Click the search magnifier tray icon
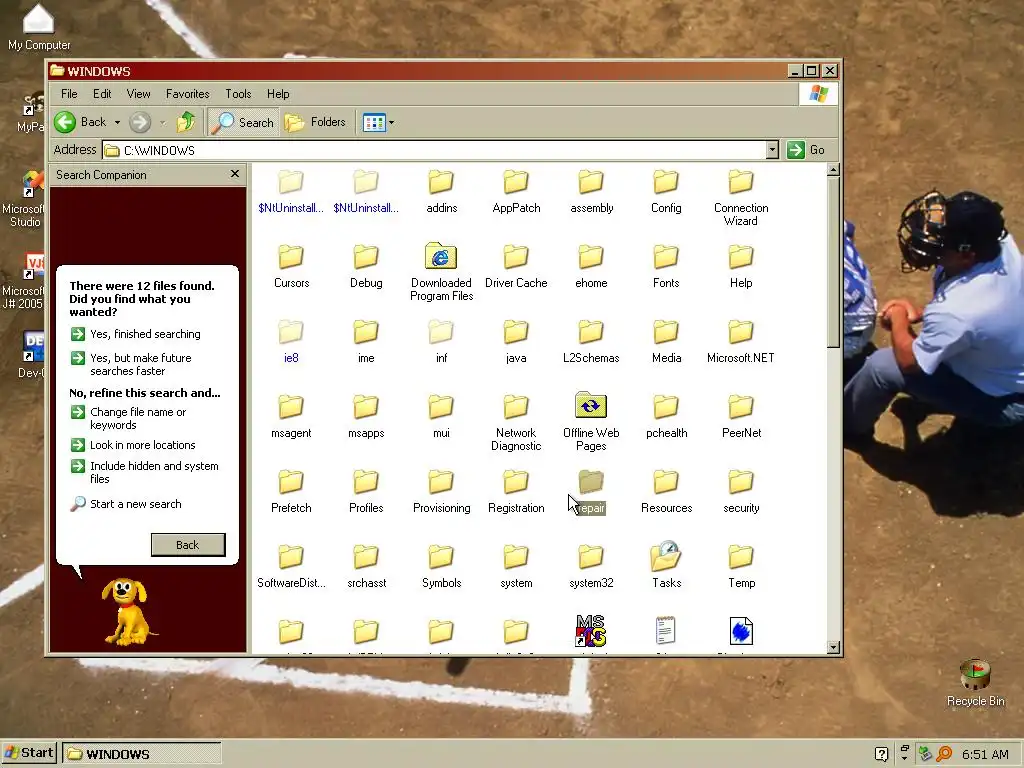The width and height of the screenshot is (1024, 768). (x=944, y=754)
